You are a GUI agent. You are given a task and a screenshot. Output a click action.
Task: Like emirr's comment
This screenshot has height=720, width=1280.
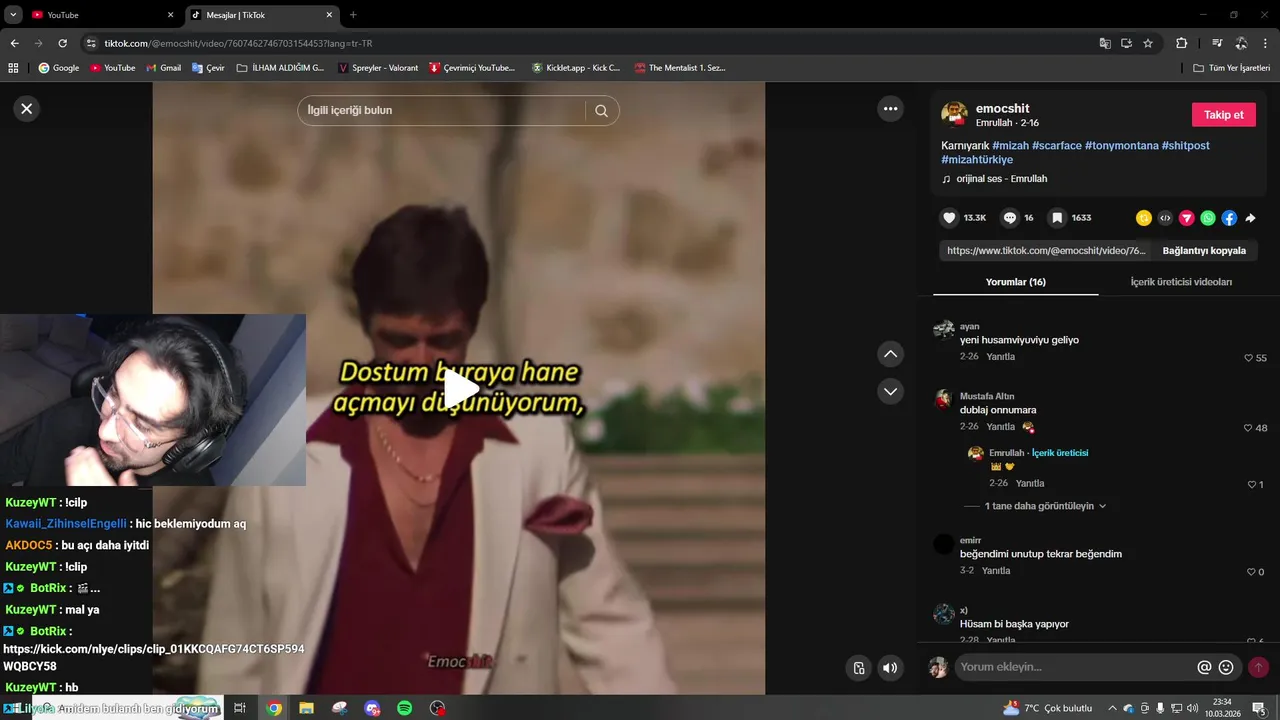coord(1251,572)
